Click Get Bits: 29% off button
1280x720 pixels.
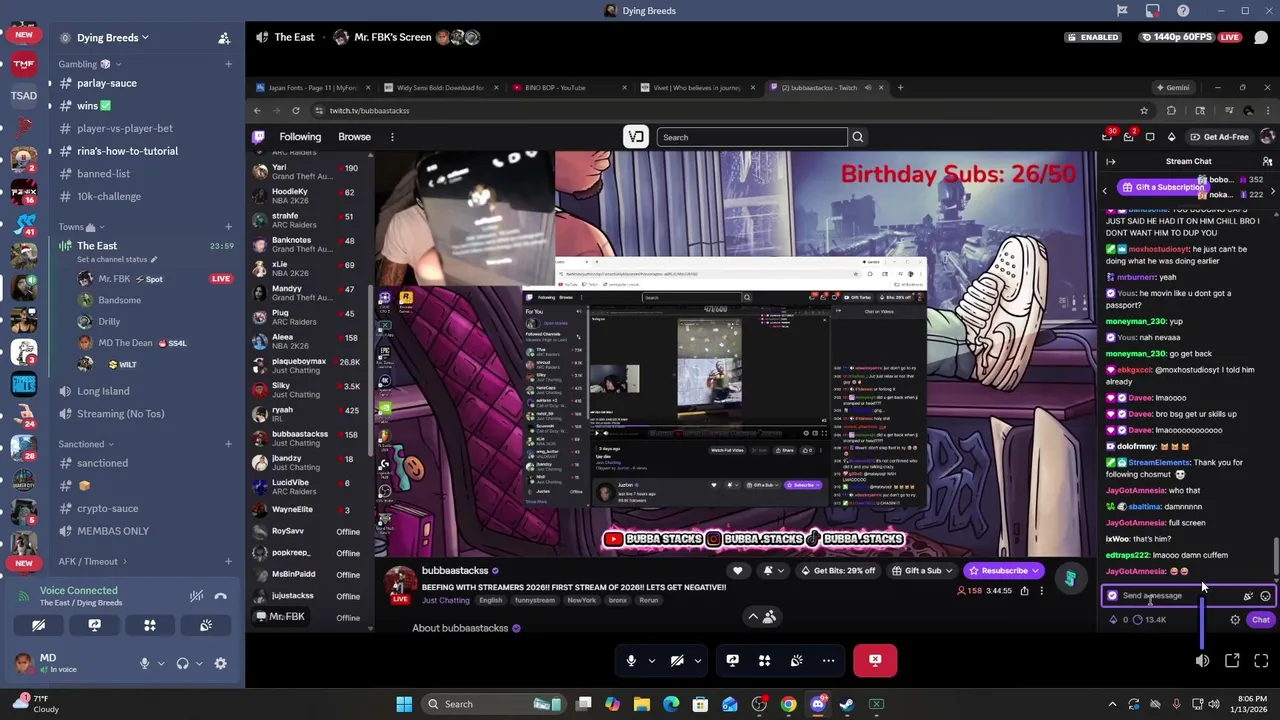(x=837, y=571)
